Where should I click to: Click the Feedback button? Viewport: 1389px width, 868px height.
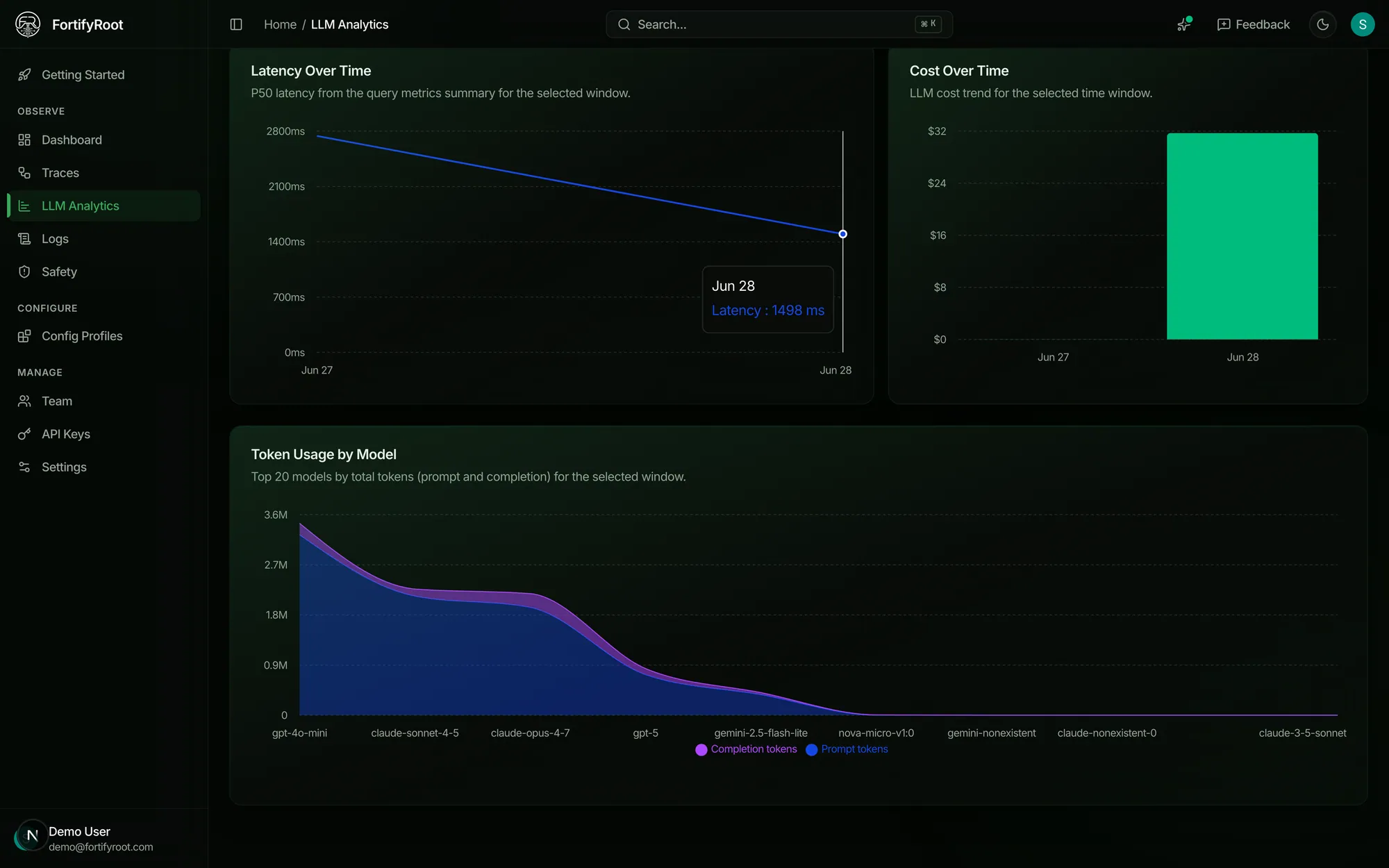(x=1254, y=24)
